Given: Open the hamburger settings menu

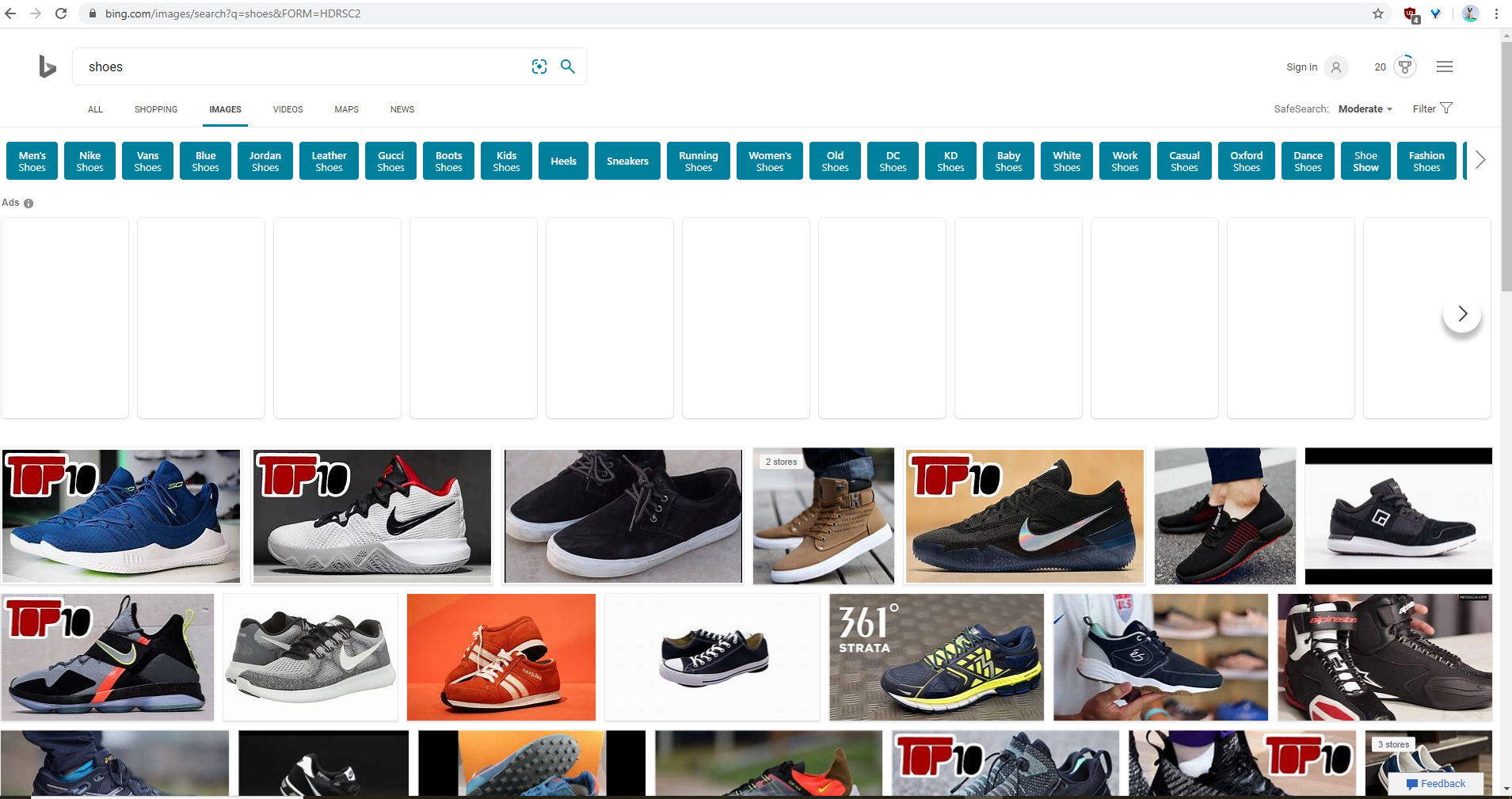Looking at the screenshot, I should pos(1445,67).
